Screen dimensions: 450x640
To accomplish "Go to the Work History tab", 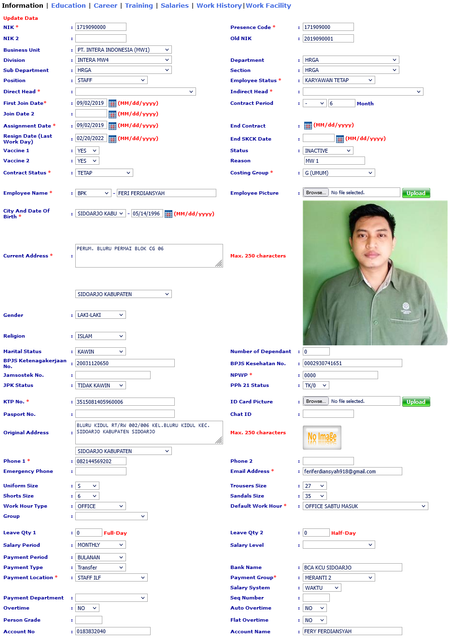I will click(x=219, y=6).
